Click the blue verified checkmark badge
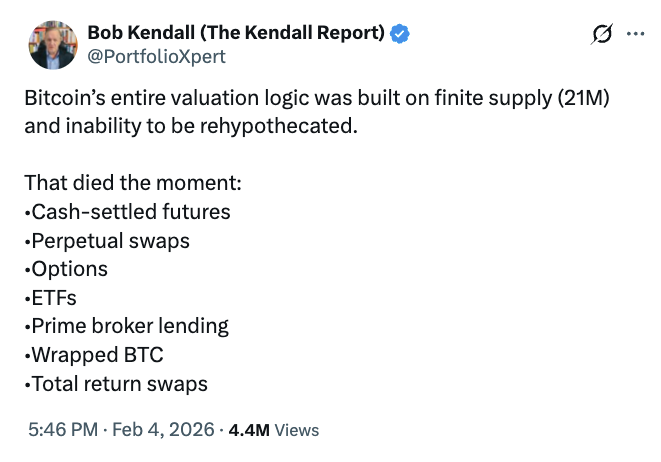Screen dimensions: 661x462 click(x=400, y=34)
